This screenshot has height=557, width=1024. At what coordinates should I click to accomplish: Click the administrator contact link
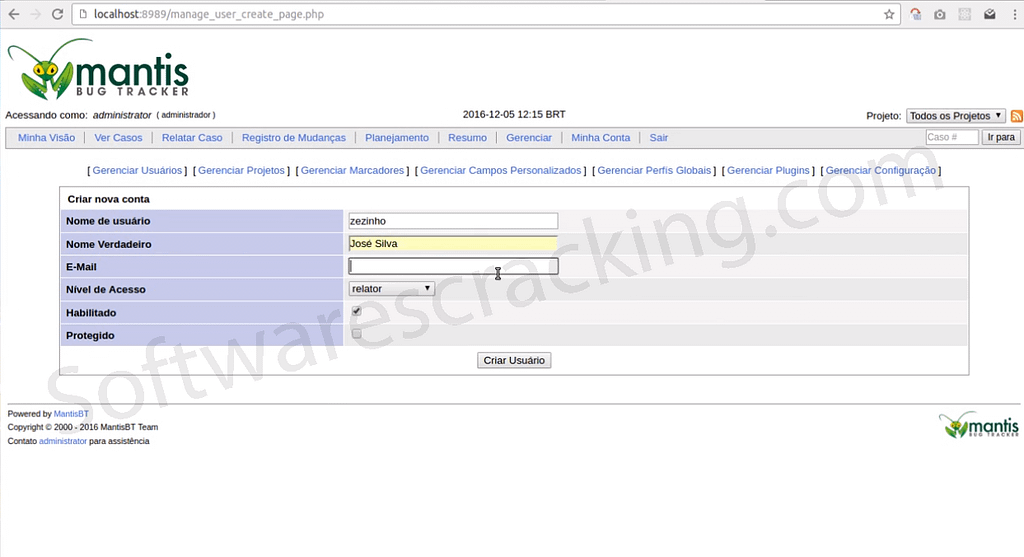63,441
